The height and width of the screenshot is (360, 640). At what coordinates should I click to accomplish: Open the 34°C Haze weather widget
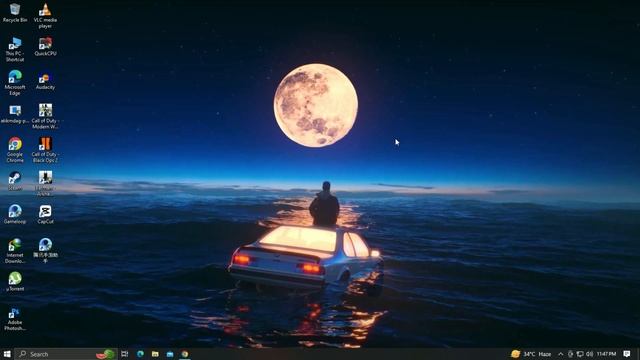[x=531, y=354]
